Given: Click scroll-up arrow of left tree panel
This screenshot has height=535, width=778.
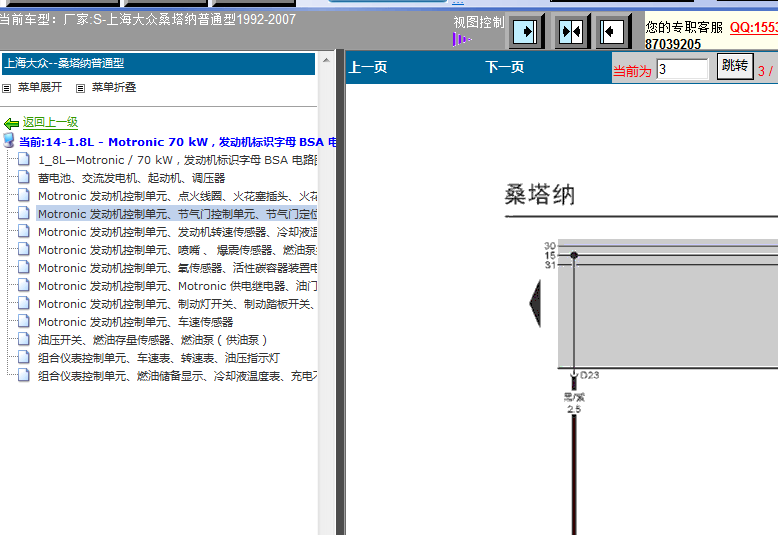Looking at the screenshot, I should [x=326, y=60].
